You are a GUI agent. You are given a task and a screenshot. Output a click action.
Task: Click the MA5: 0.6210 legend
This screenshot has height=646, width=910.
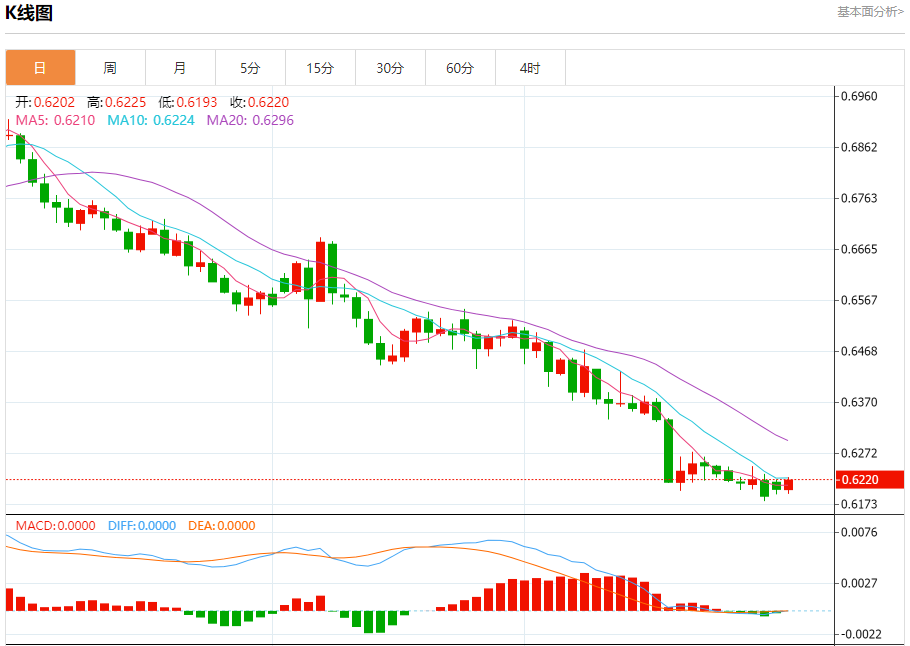[x=55, y=120]
